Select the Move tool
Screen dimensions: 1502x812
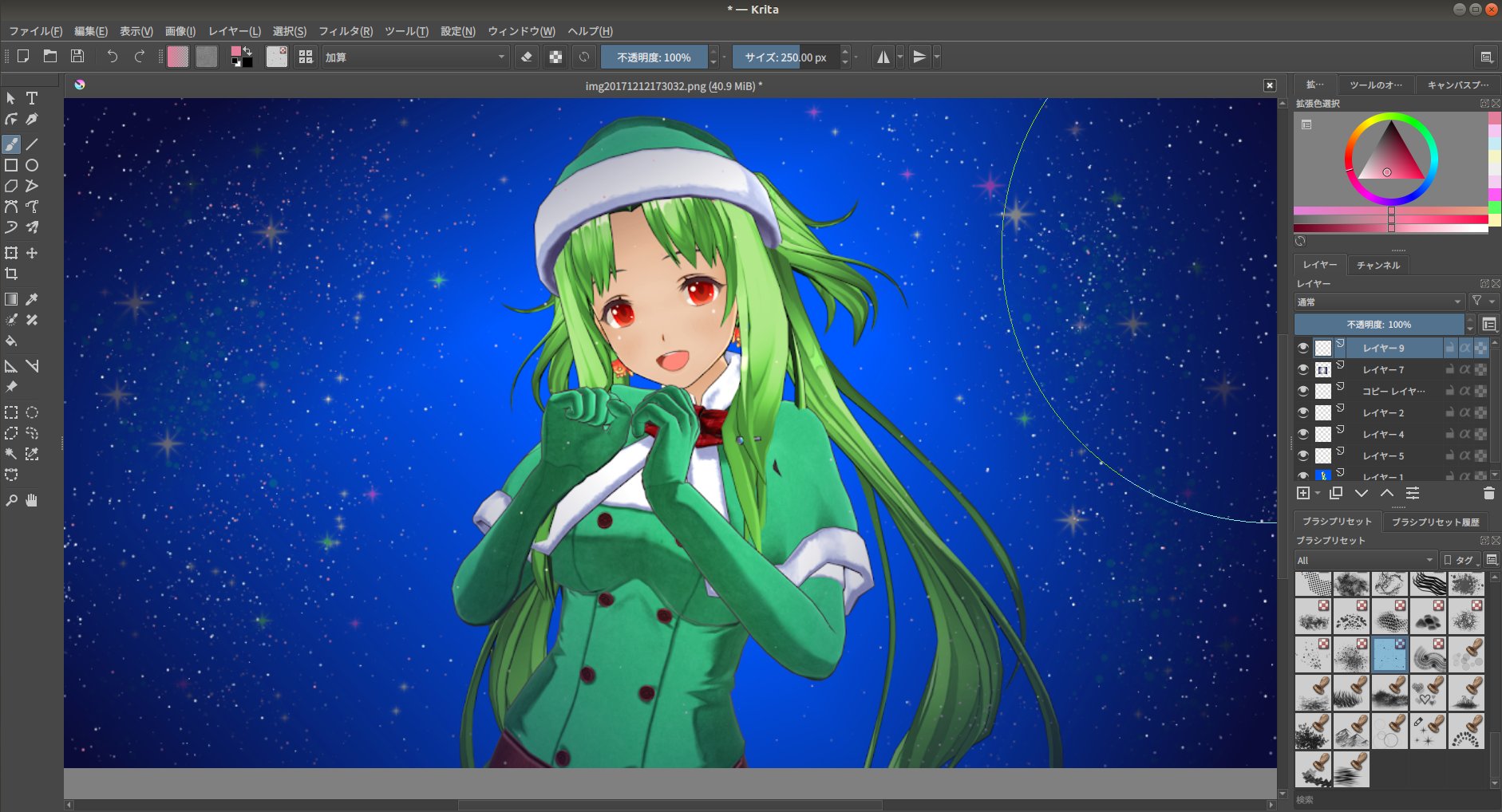32,253
